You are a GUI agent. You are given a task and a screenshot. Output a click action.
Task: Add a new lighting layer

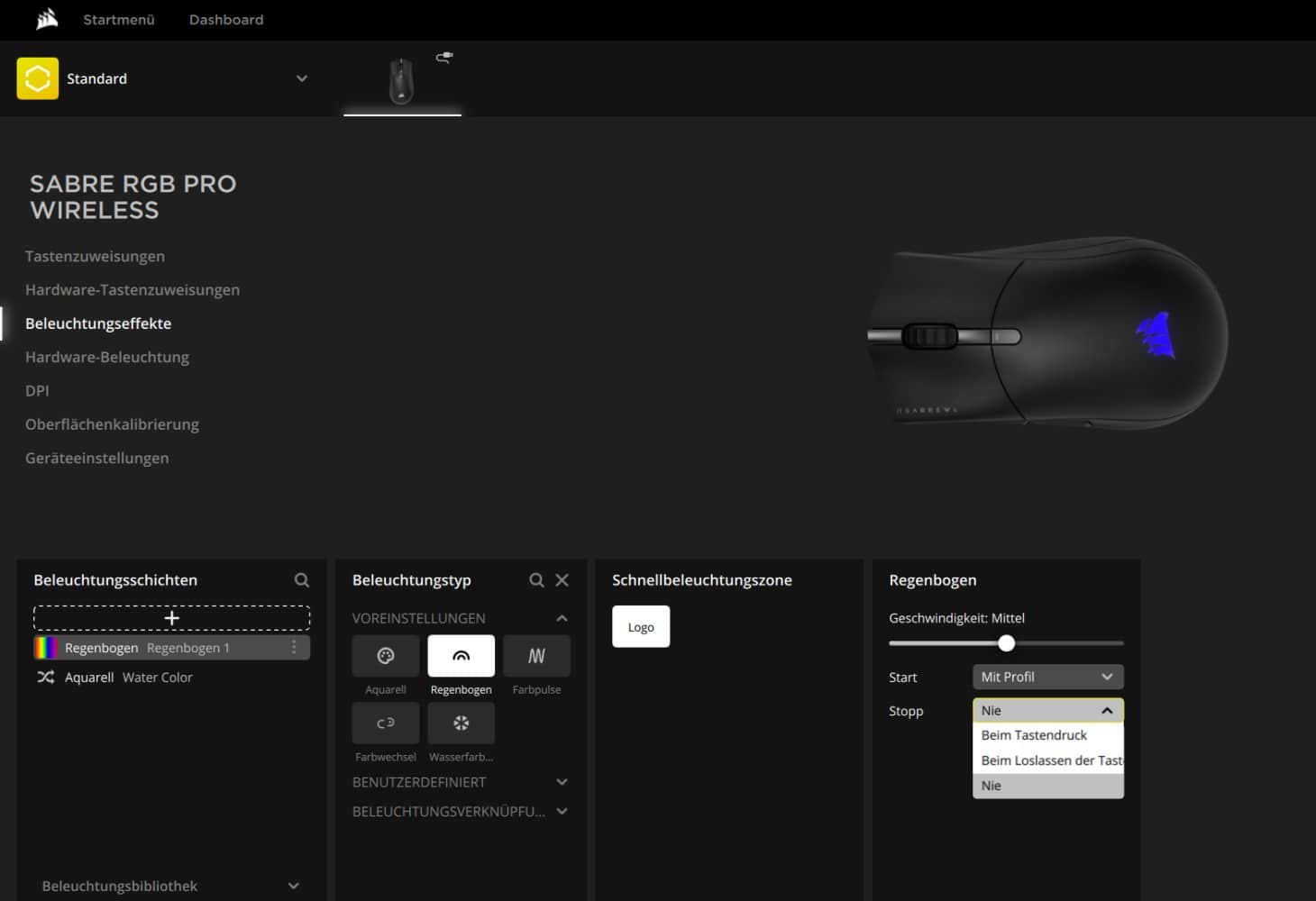[x=171, y=618]
